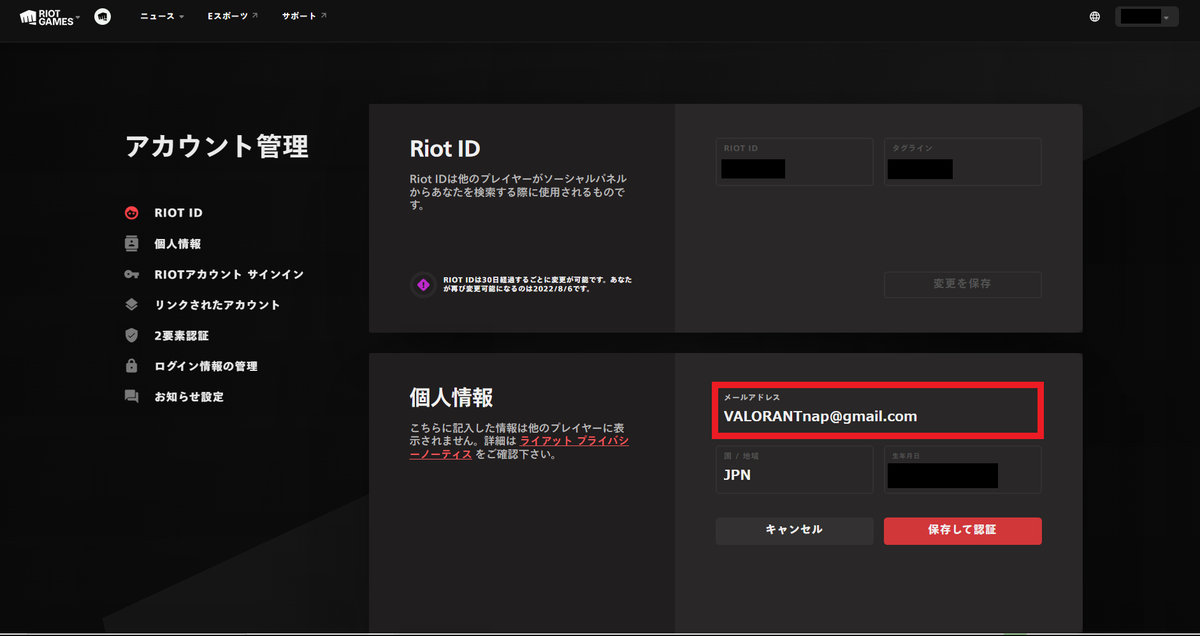Click the 保存して認証 button
Screen dimensions: 1200x636
pos(962,530)
